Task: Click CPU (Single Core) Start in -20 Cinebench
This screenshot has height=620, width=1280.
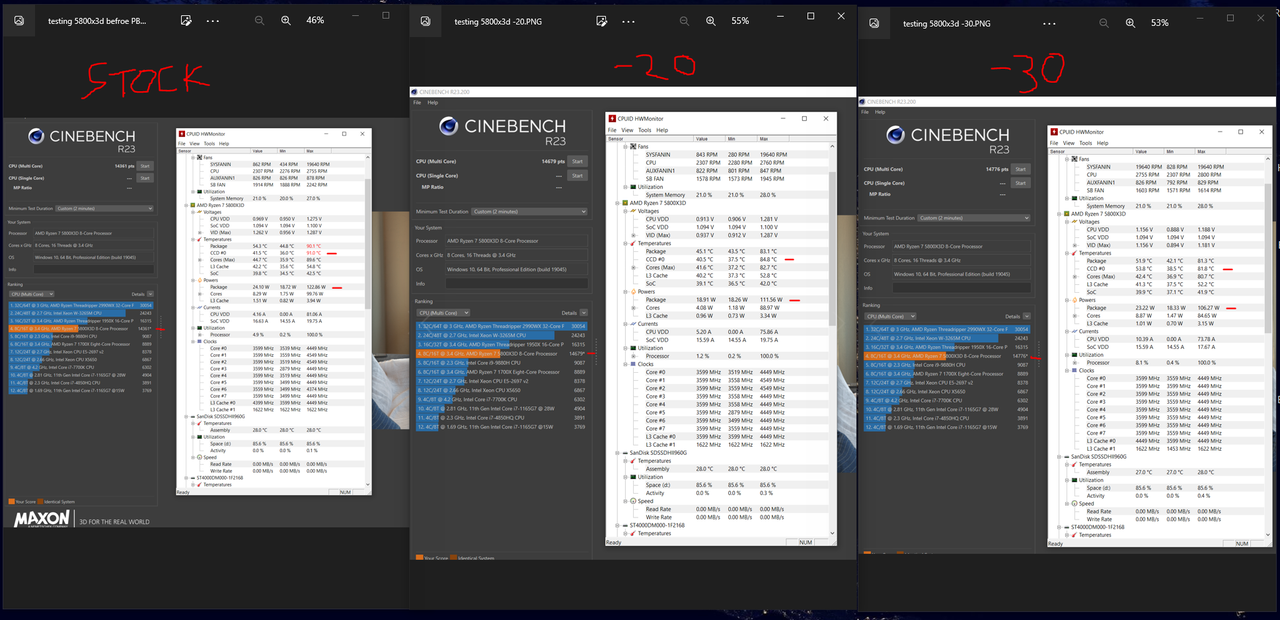Action: click(x=578, y=175)
